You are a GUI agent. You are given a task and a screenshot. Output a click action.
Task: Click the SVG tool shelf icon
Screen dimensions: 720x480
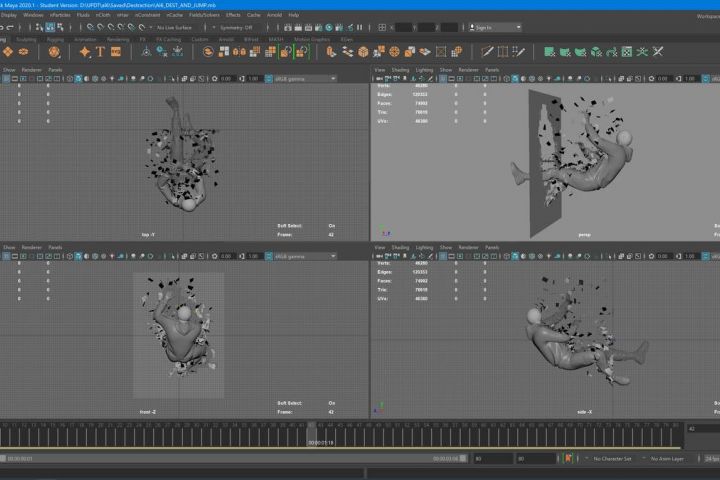118,51
